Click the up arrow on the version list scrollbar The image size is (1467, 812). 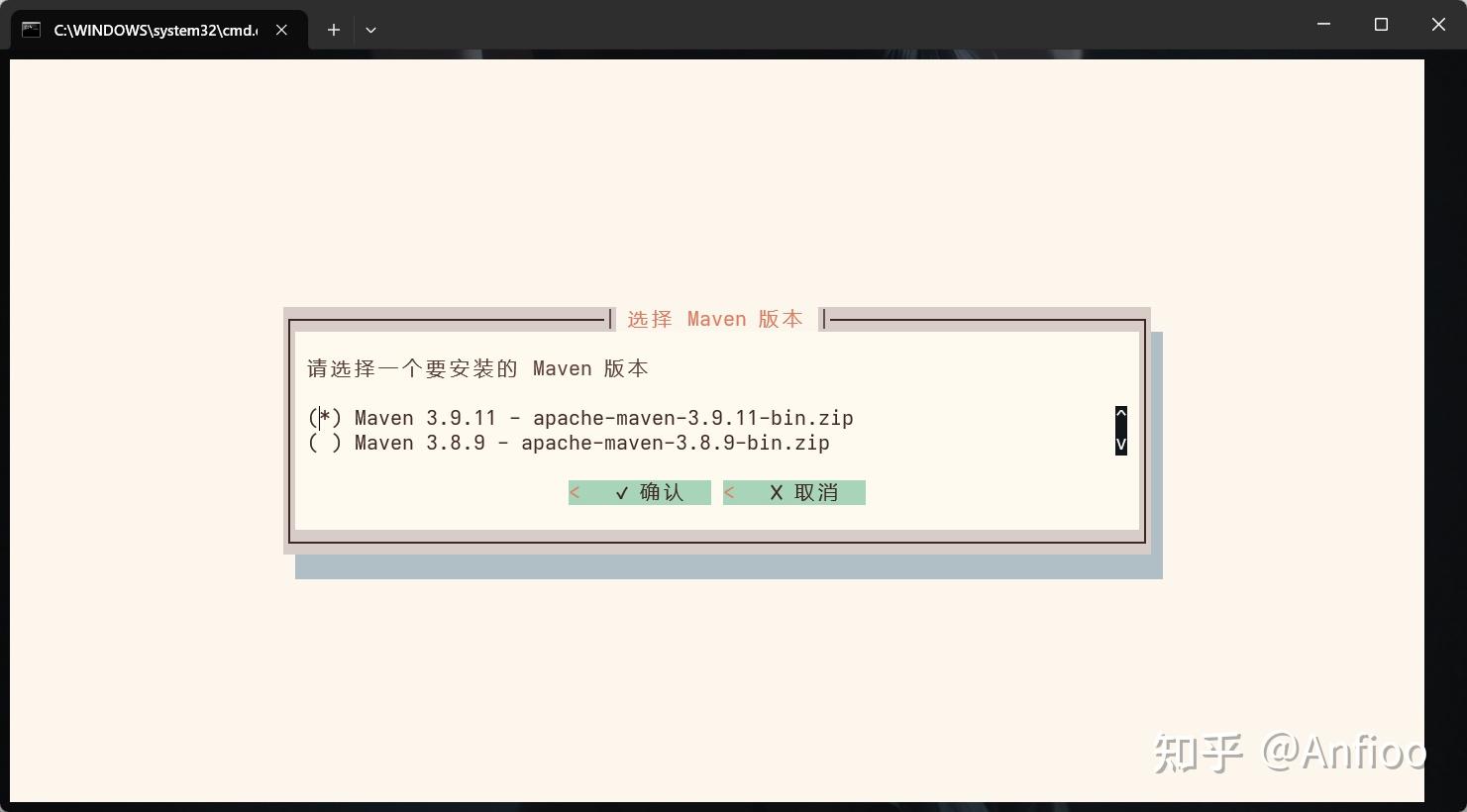point(1120,413)
